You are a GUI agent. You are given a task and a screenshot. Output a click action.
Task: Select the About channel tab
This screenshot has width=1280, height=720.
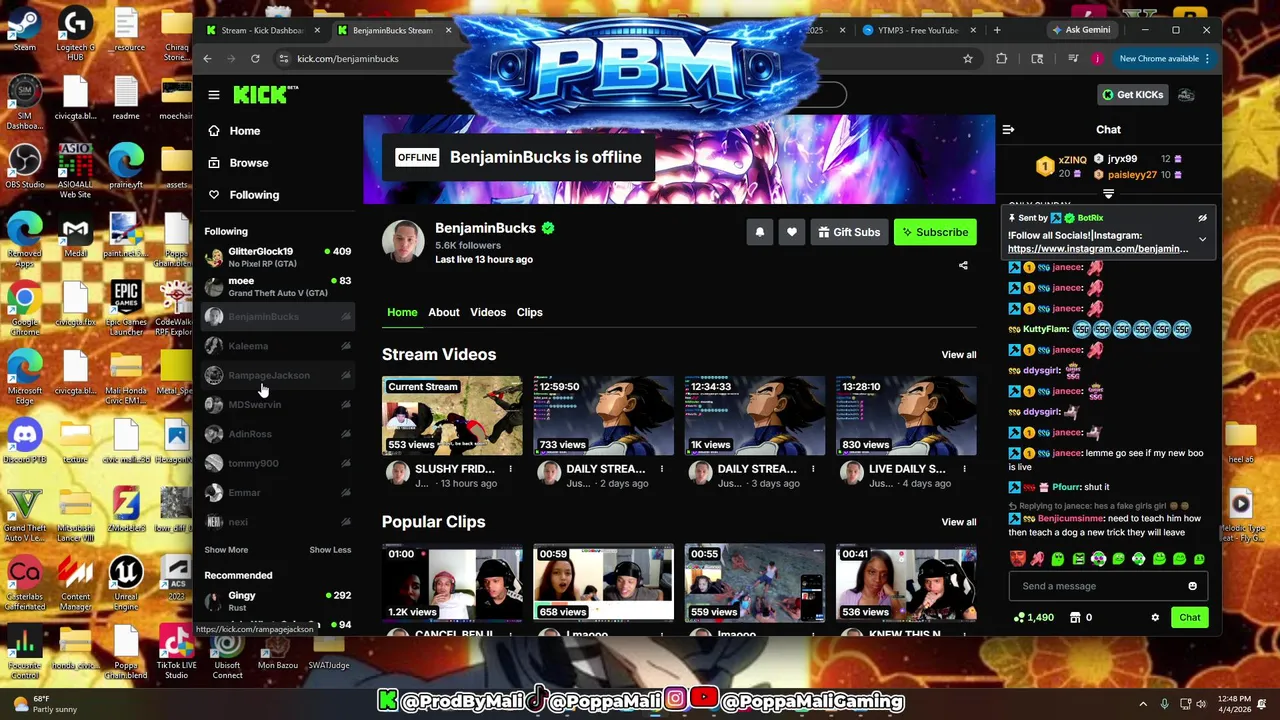444,313
